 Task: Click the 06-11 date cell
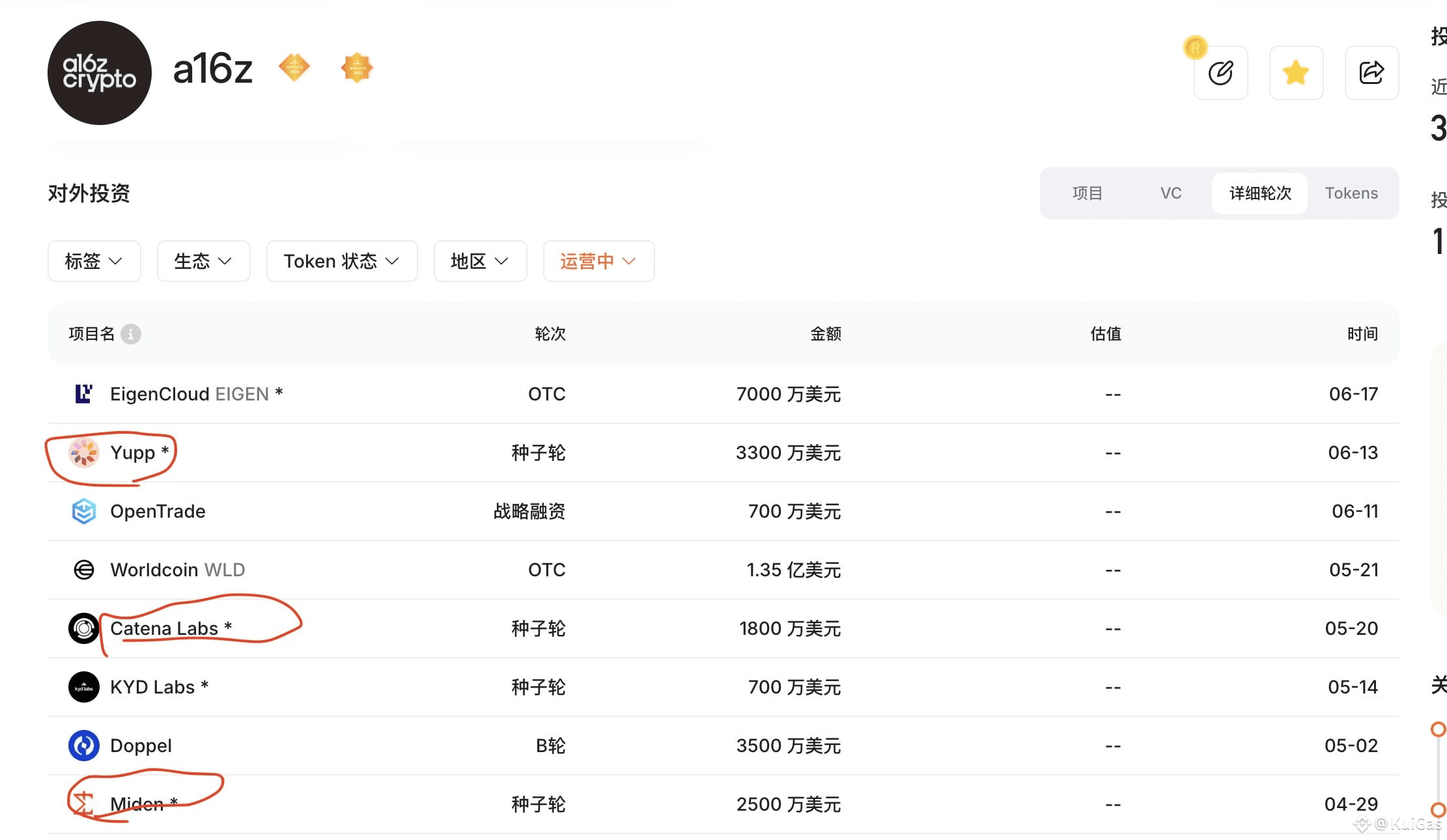coord(1355,511)
